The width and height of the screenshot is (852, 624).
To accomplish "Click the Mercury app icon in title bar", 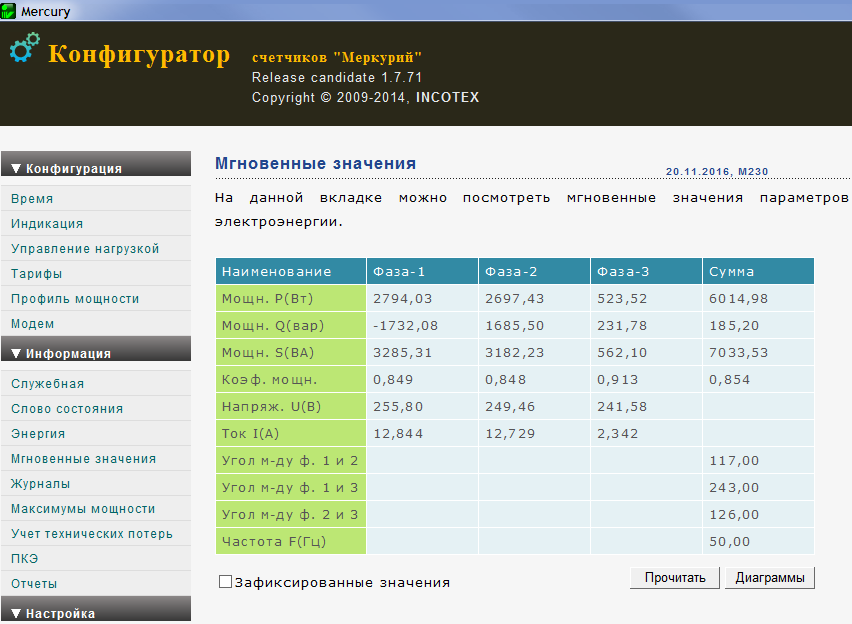I will click(8, 11).
